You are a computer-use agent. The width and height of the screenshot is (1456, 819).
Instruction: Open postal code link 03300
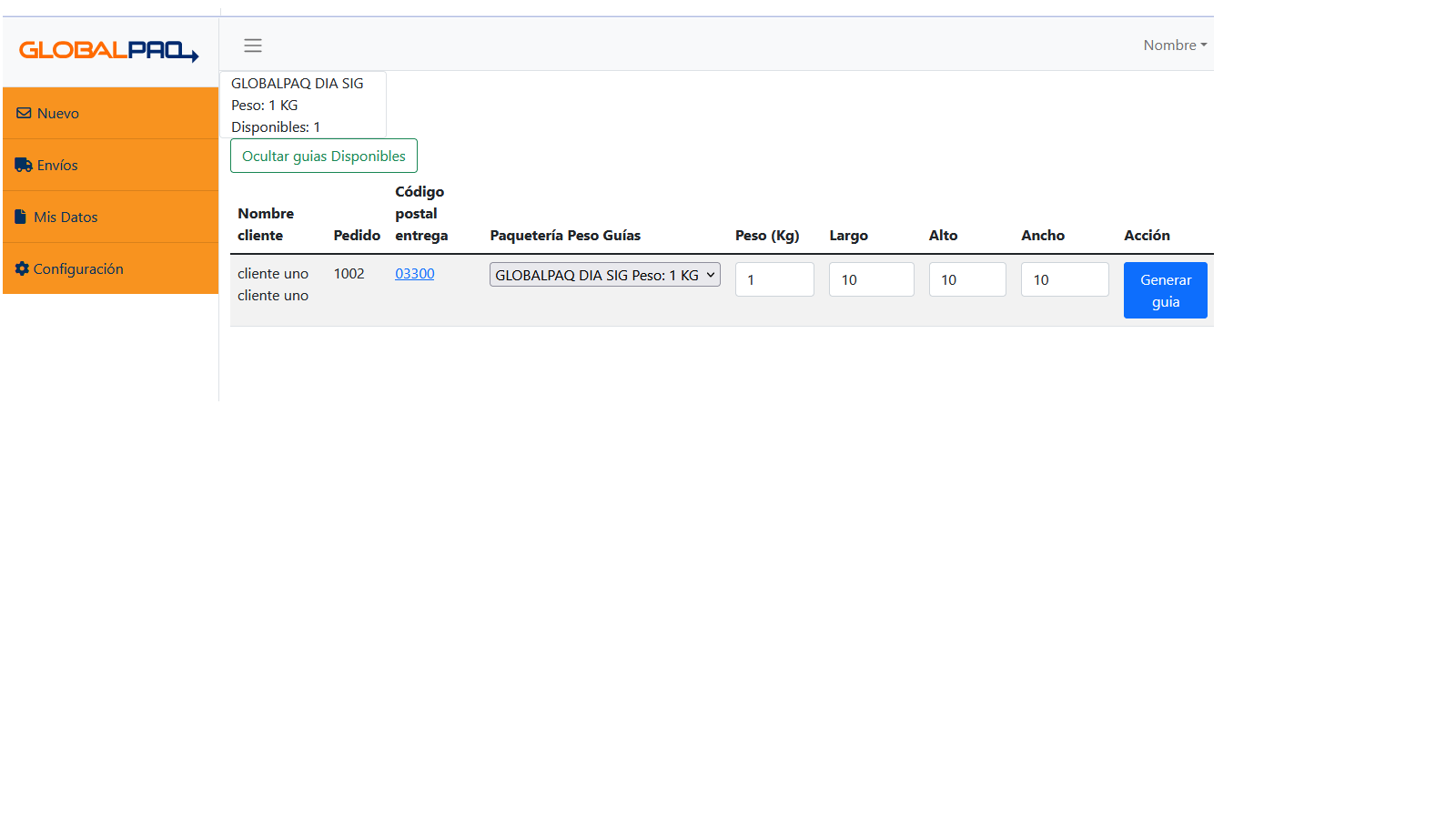pyautogui.click(x=415, y=274)
